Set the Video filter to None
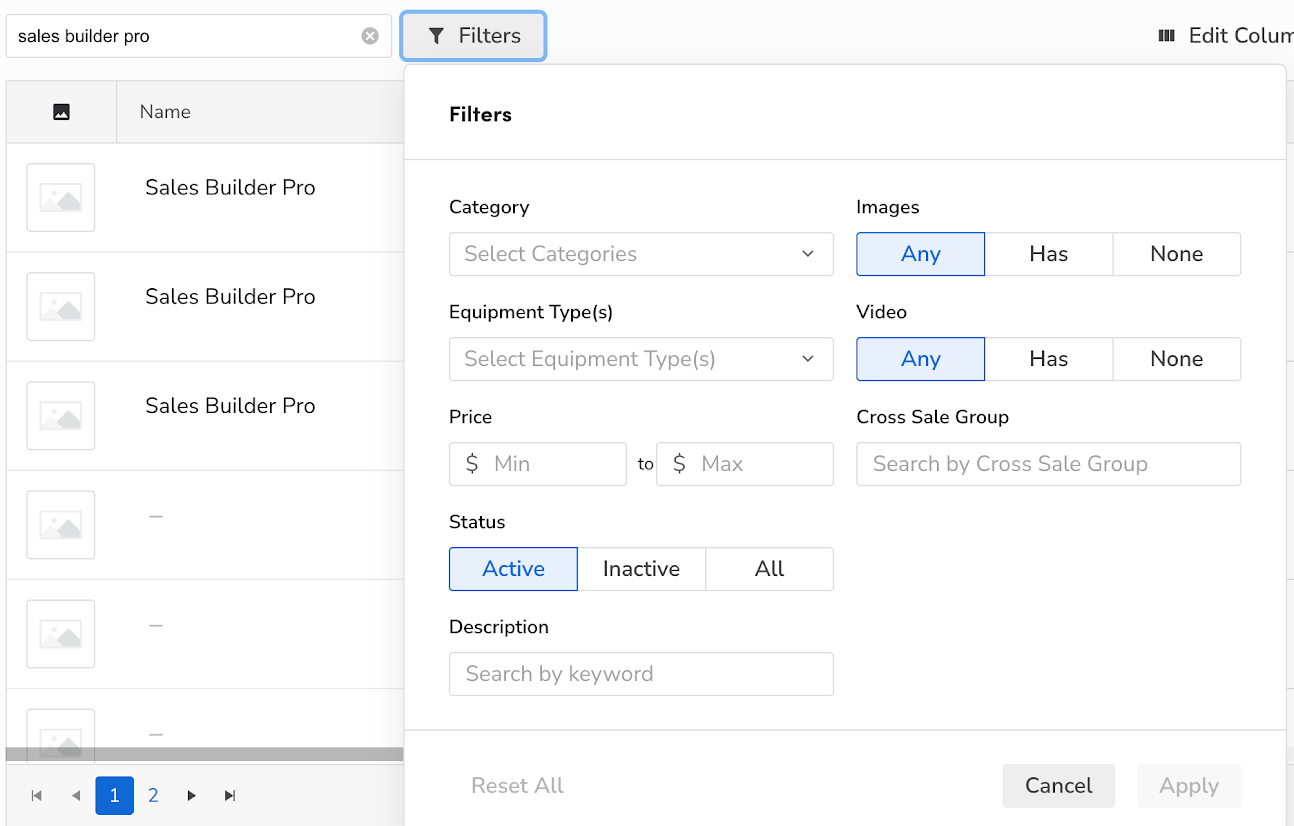 1177,359
